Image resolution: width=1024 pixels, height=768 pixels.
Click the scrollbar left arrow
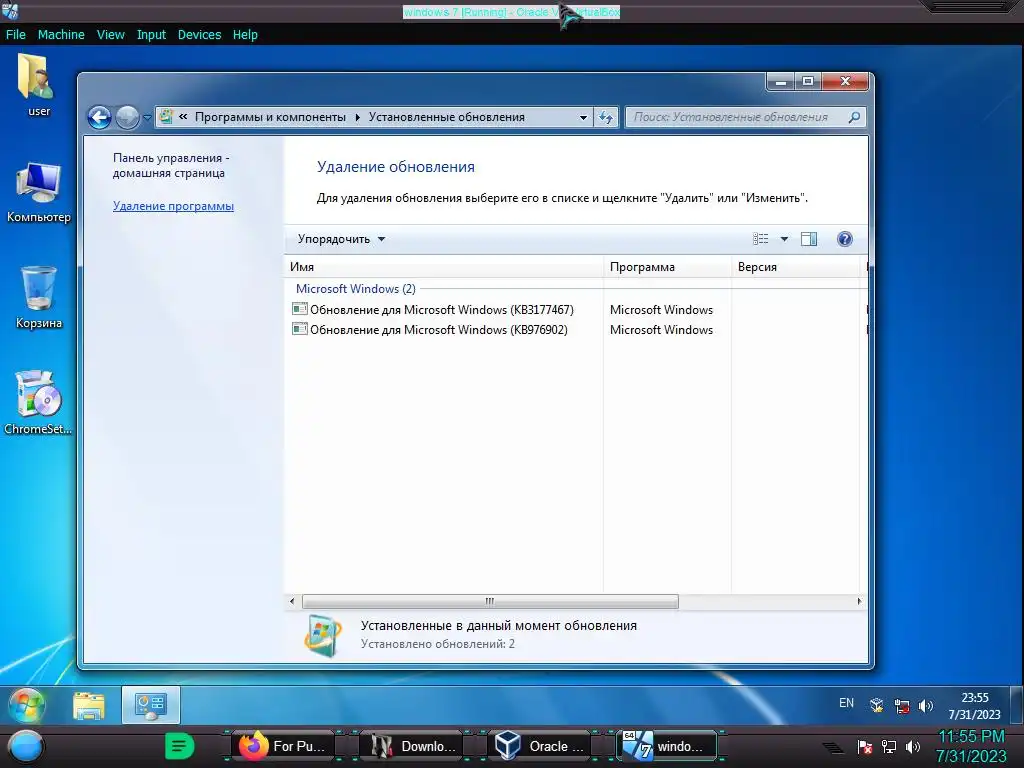(292, 601)
